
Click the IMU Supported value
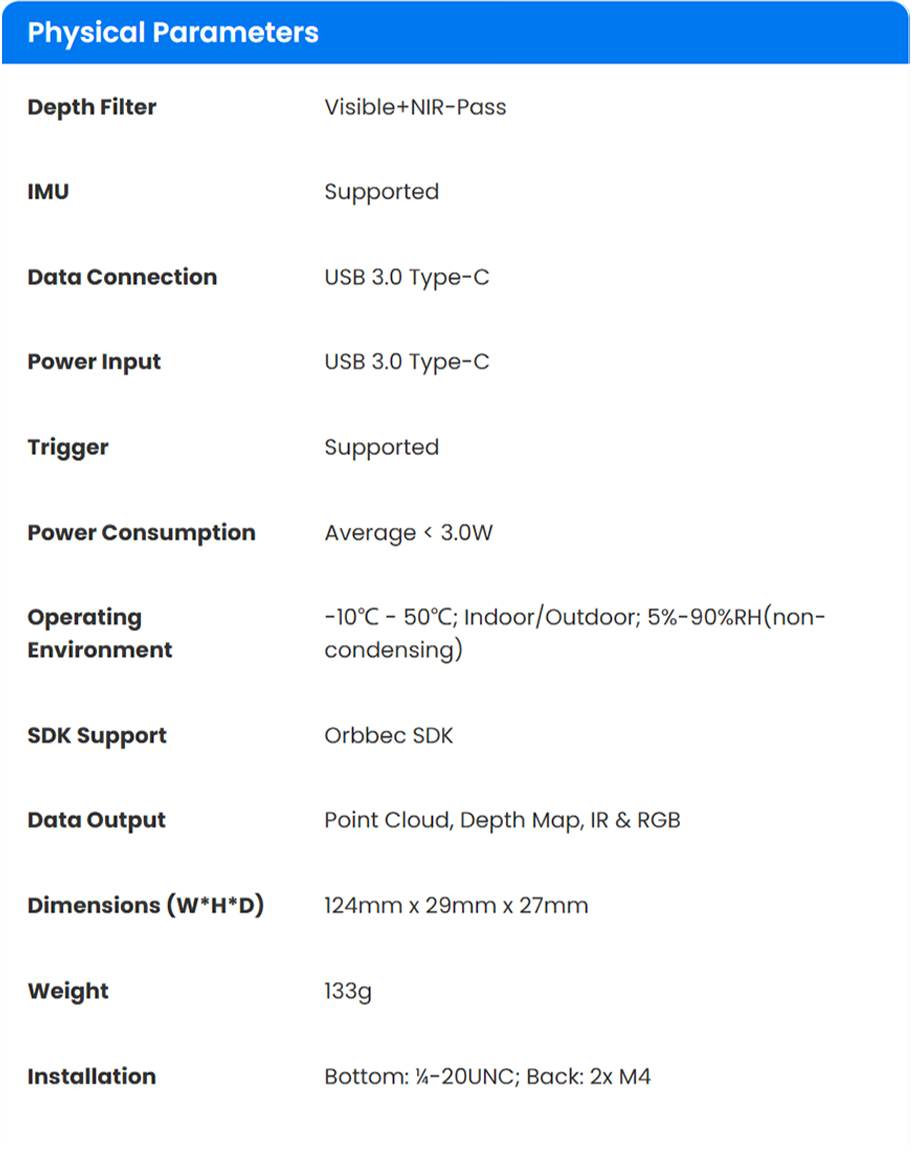[381, 193]
